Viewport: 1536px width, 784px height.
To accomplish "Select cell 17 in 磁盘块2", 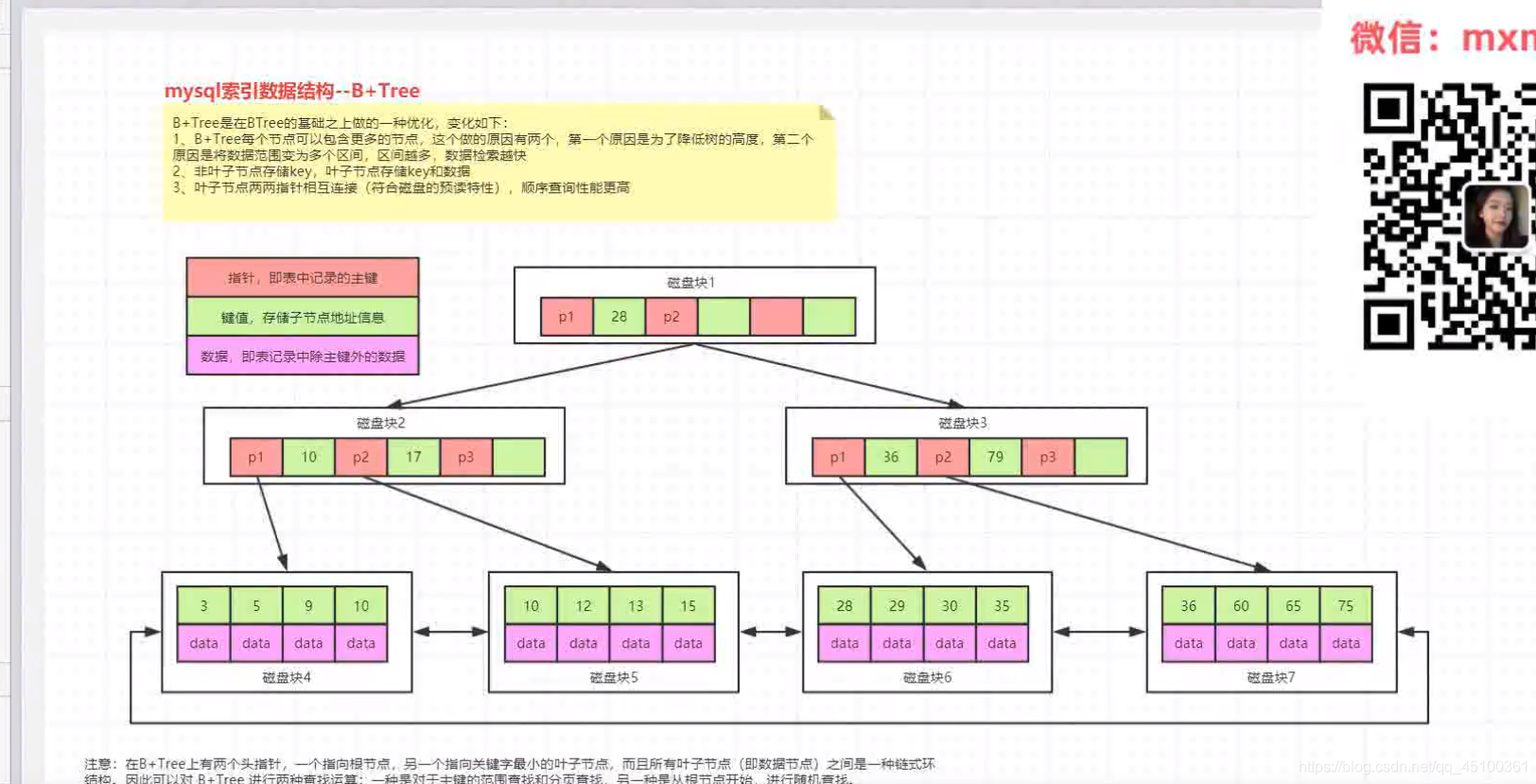I will 413,457.
